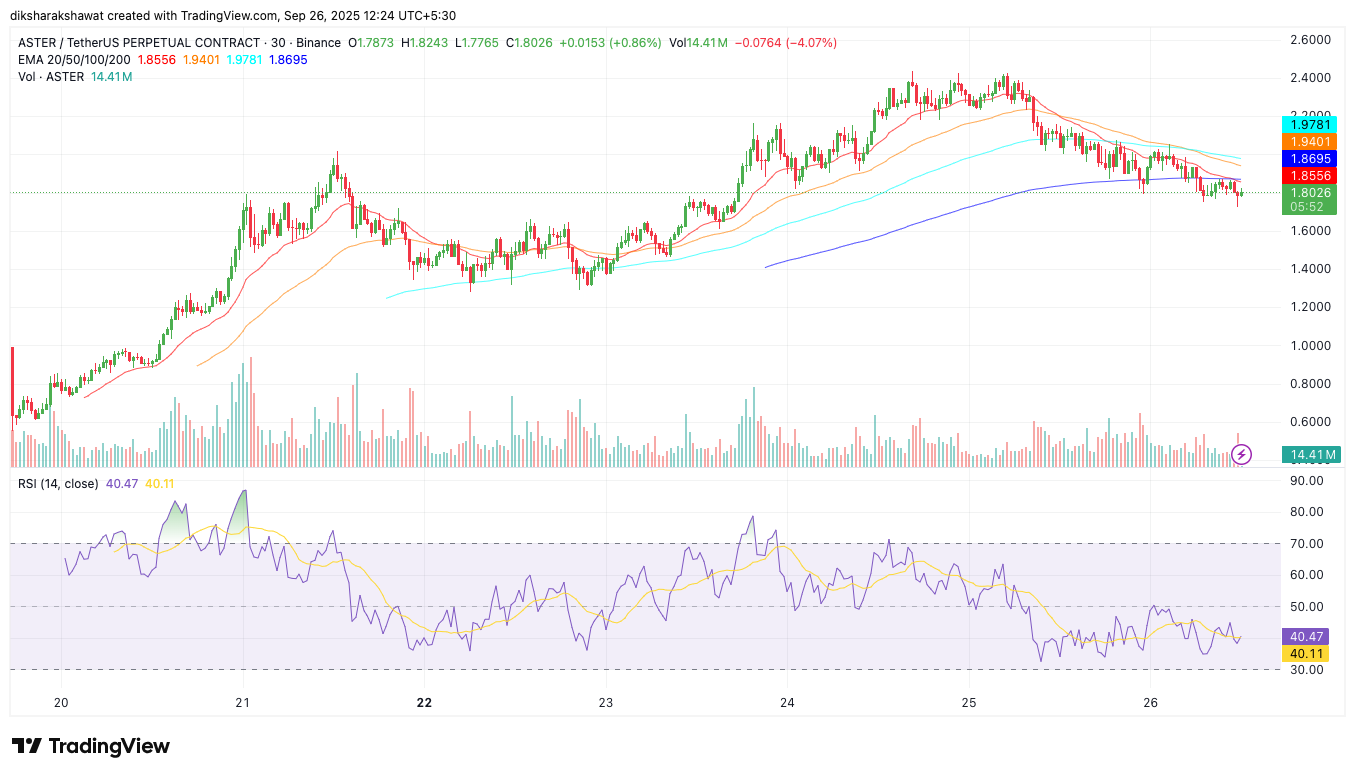Click the yellow 40.11 RSI axis label
The height and width of the screenshot is (776, 1355).
click(1305, 653)
